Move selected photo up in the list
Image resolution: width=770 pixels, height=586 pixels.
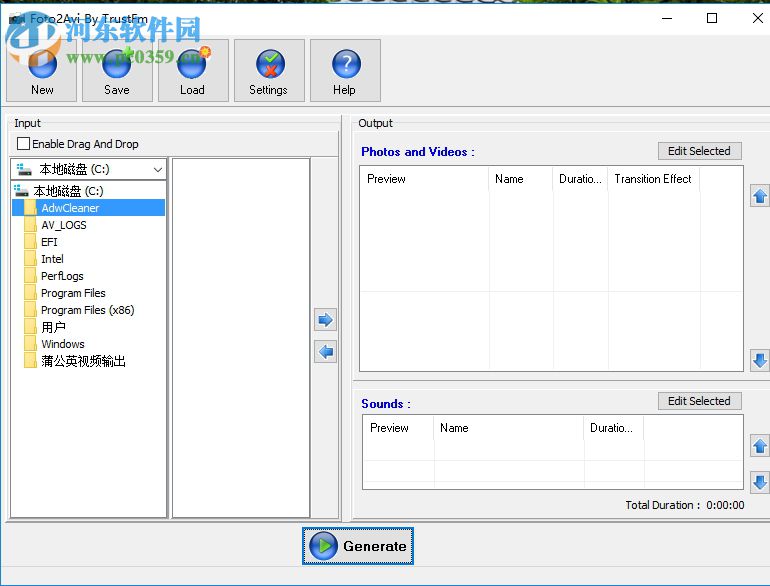tap(760, 196)
